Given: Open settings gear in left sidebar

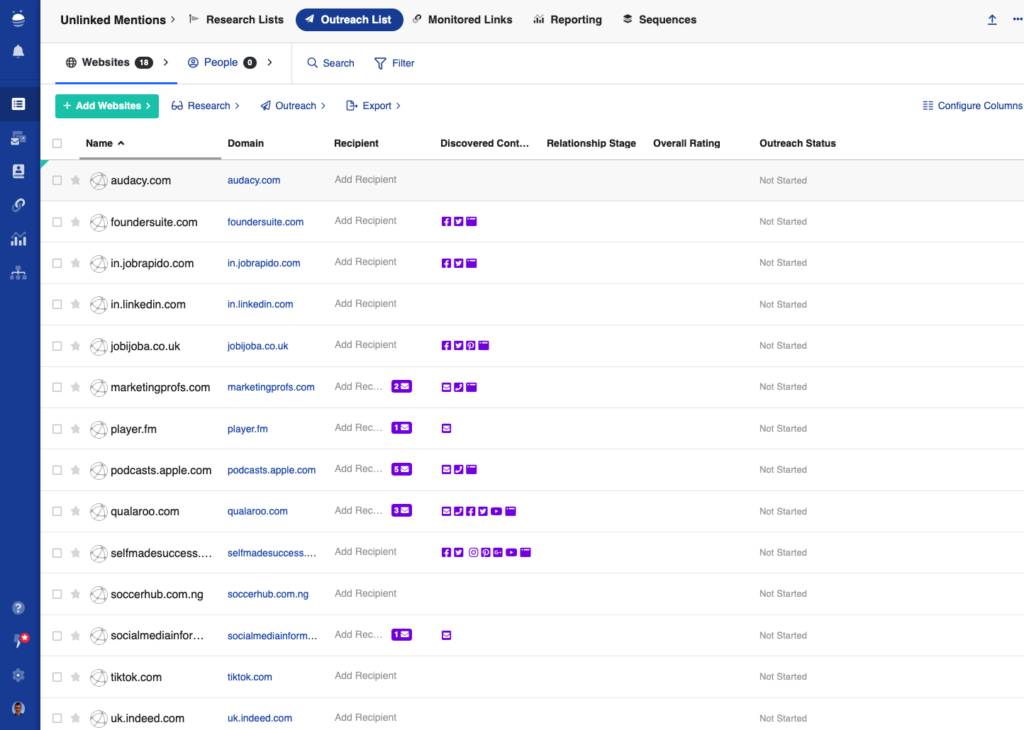Looking at the screenshot, I should [x=18, y=675].
